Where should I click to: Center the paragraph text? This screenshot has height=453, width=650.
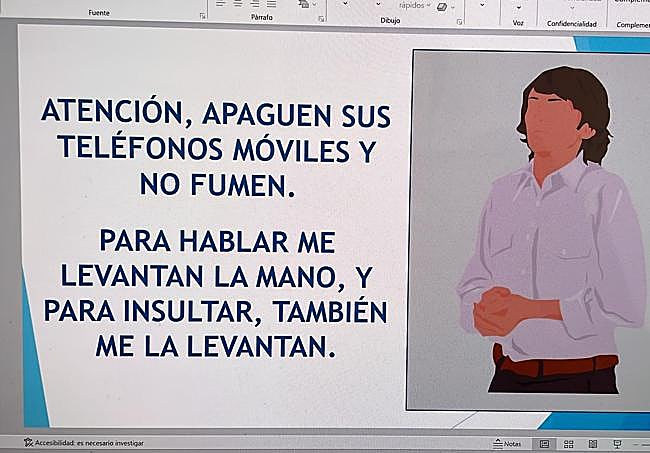(x=238, y=4)
